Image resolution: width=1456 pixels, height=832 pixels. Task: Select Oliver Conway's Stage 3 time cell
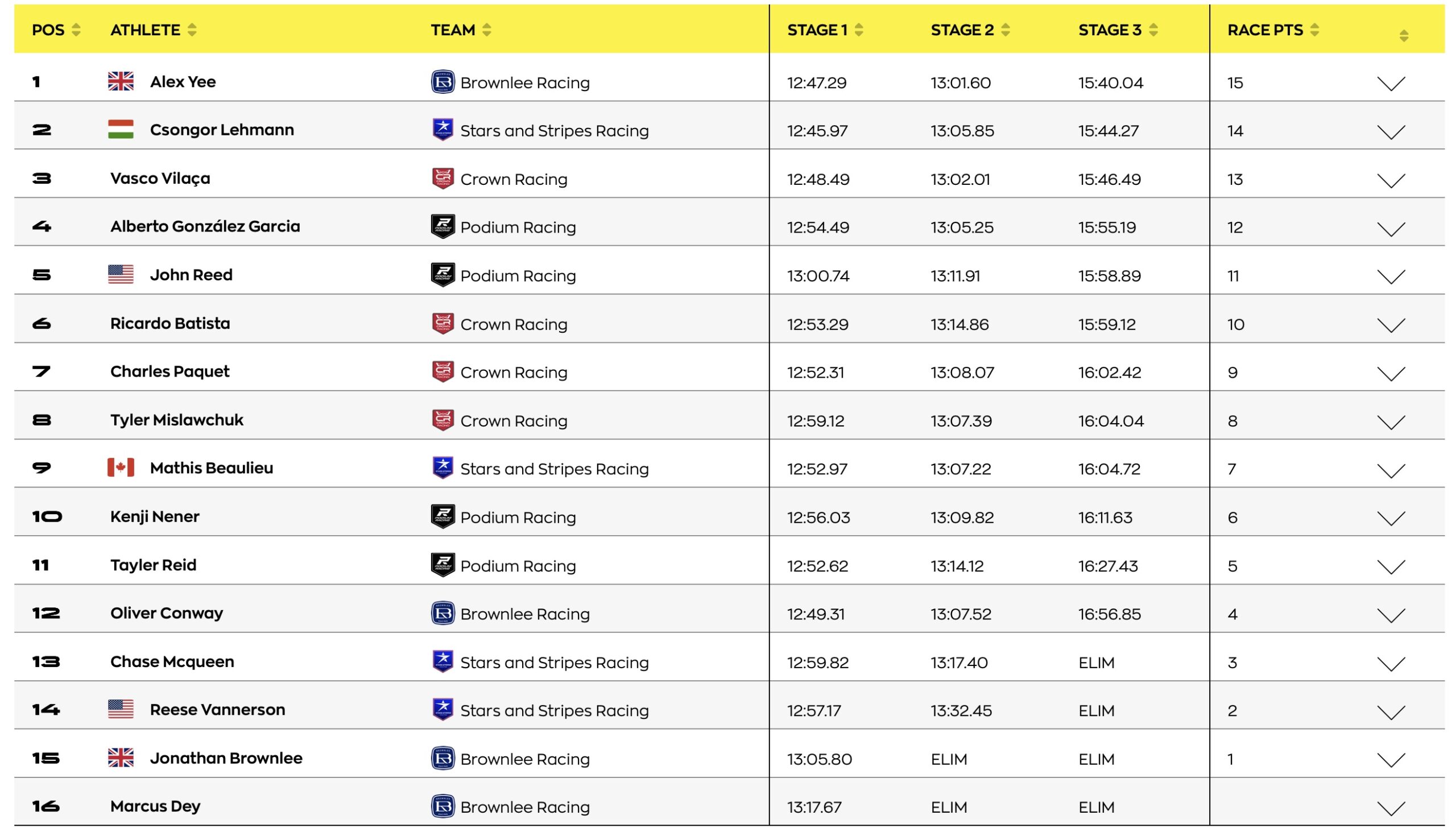pos(1108,614)
